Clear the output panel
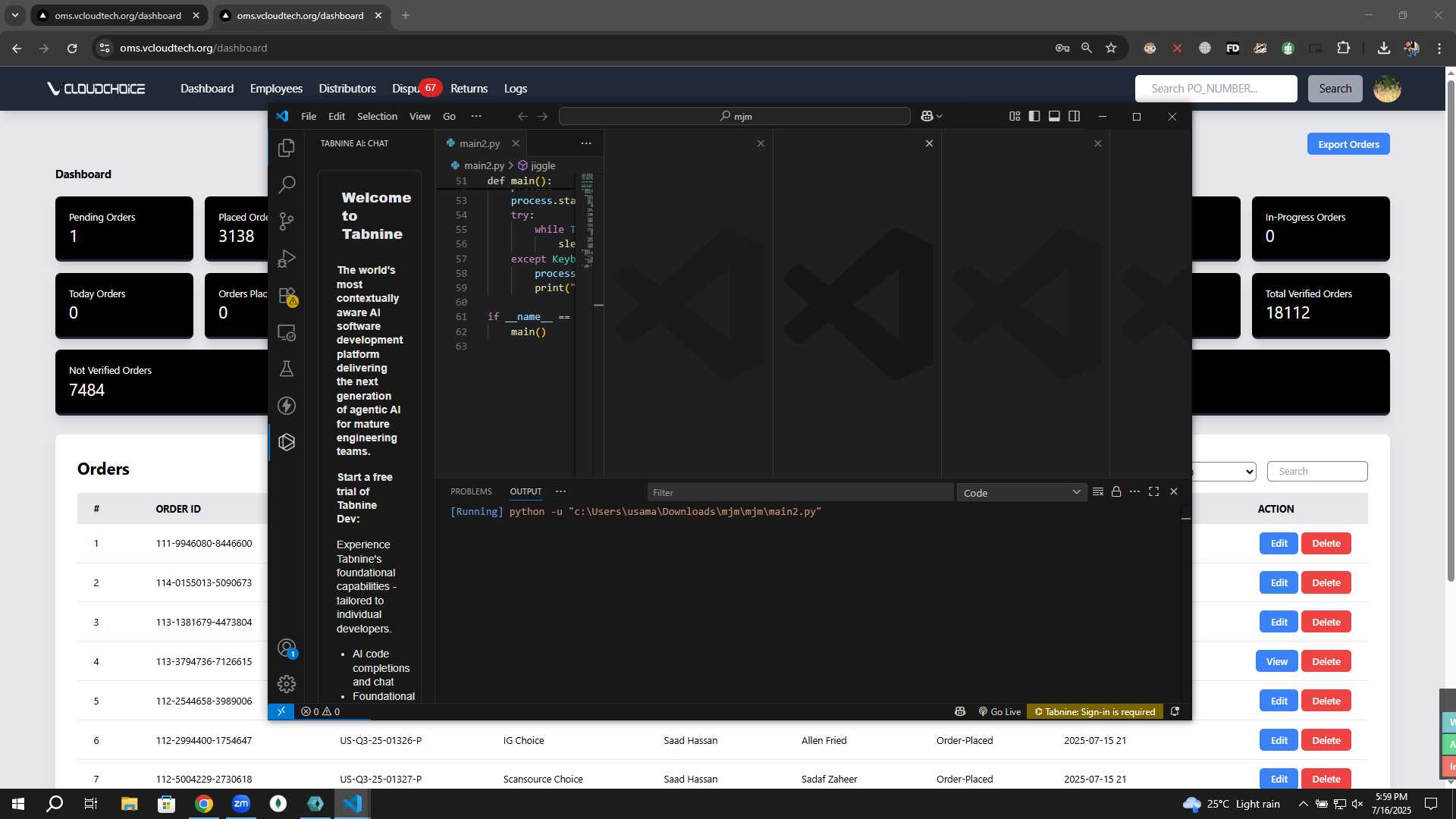Screen dimensions: 1456x819 click(x=1097, y=492)
